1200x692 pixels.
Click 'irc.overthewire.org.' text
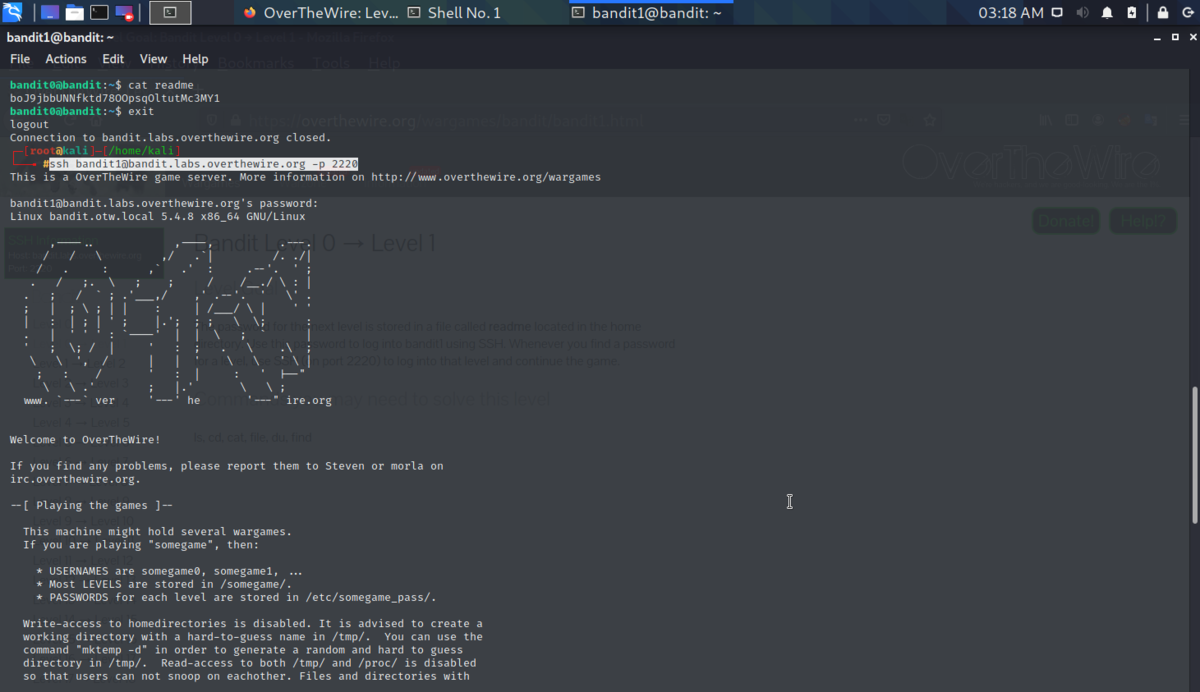pyautogui.click(x=75, y=479)
